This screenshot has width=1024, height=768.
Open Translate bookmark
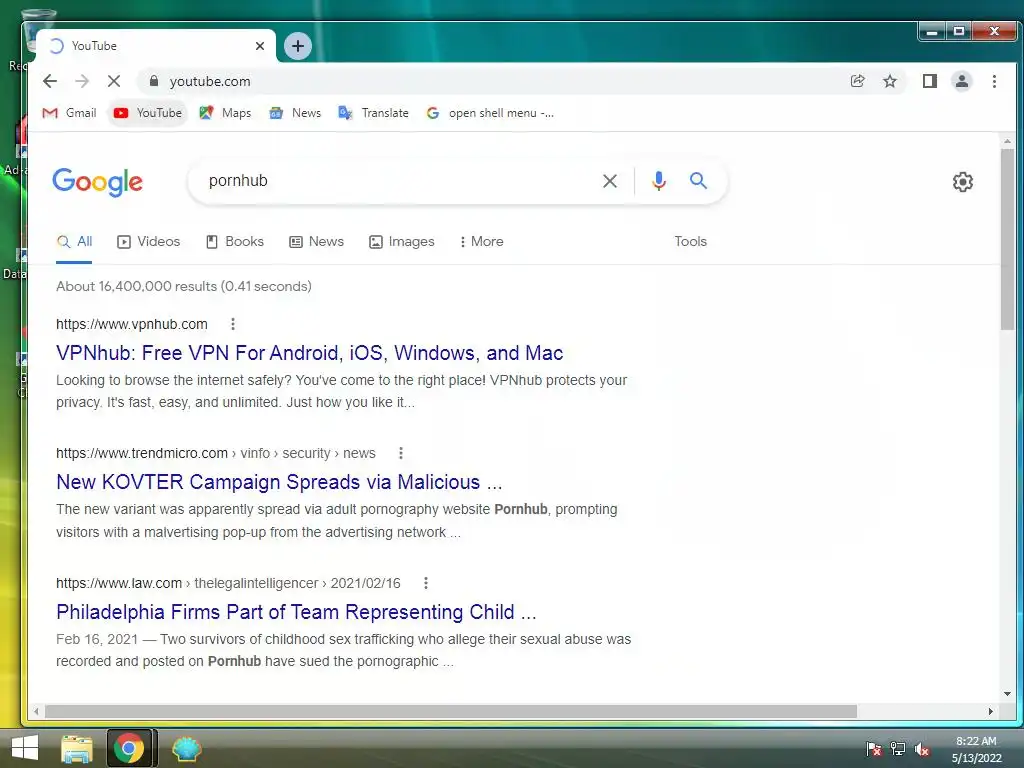pos(374,113)
